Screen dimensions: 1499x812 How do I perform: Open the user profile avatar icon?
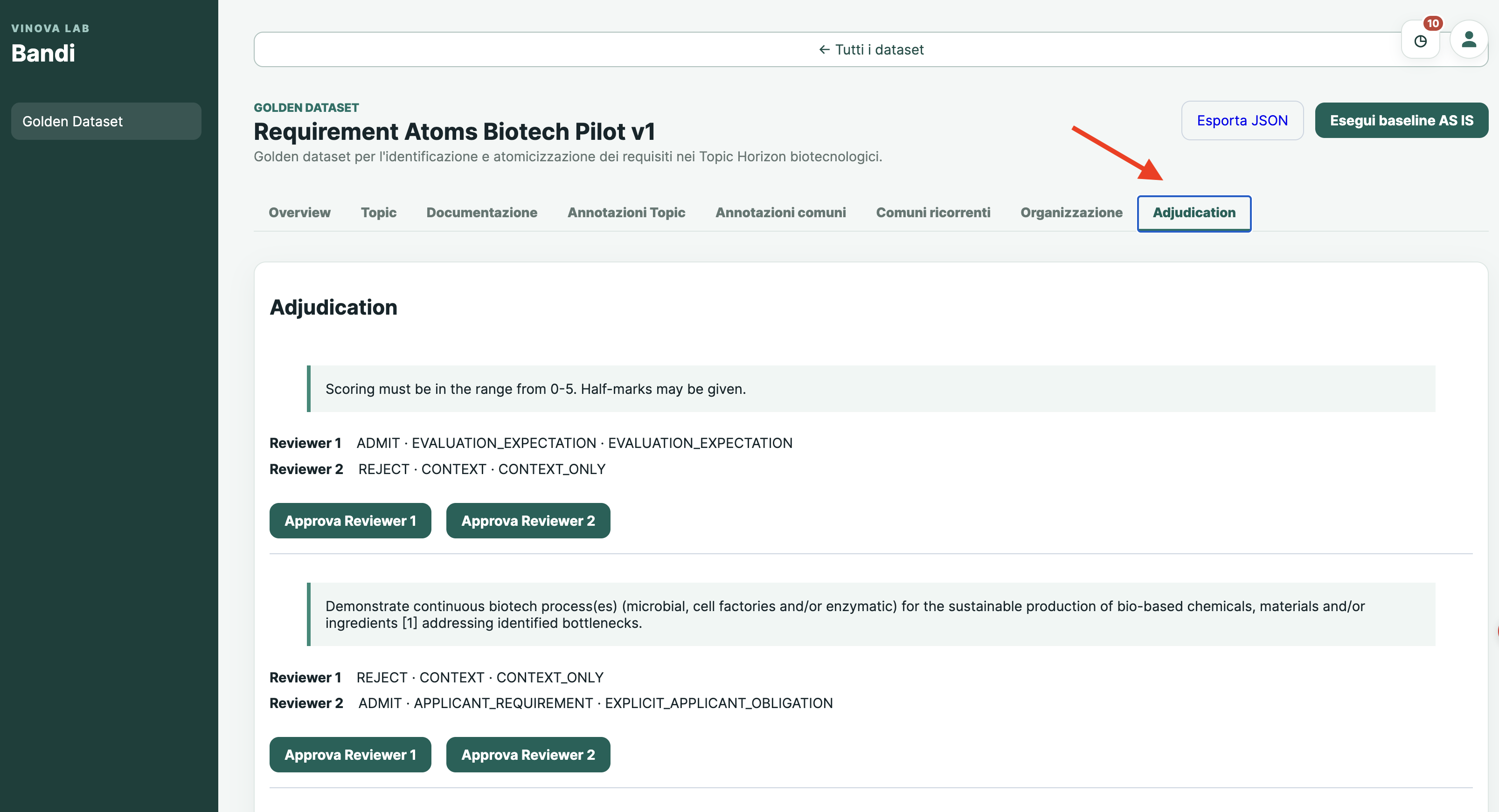pyautogui.click(x=1469, y=40)
